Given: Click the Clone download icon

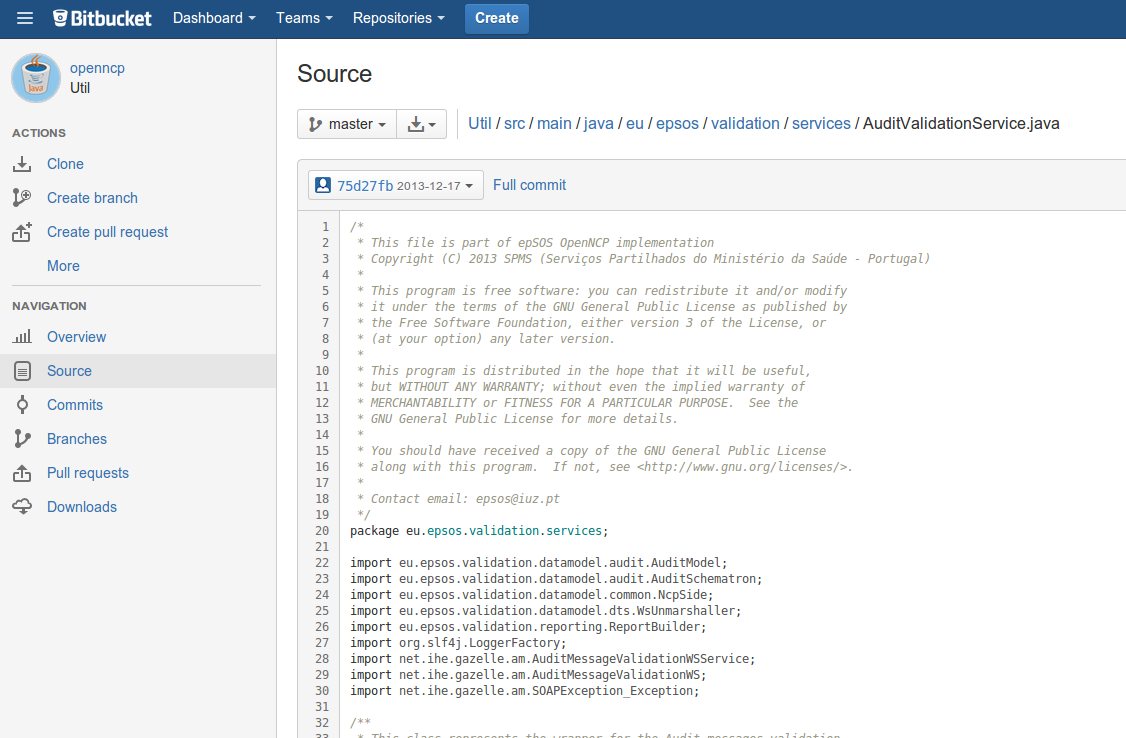Looking at the screenshot, I should [22, 164].
